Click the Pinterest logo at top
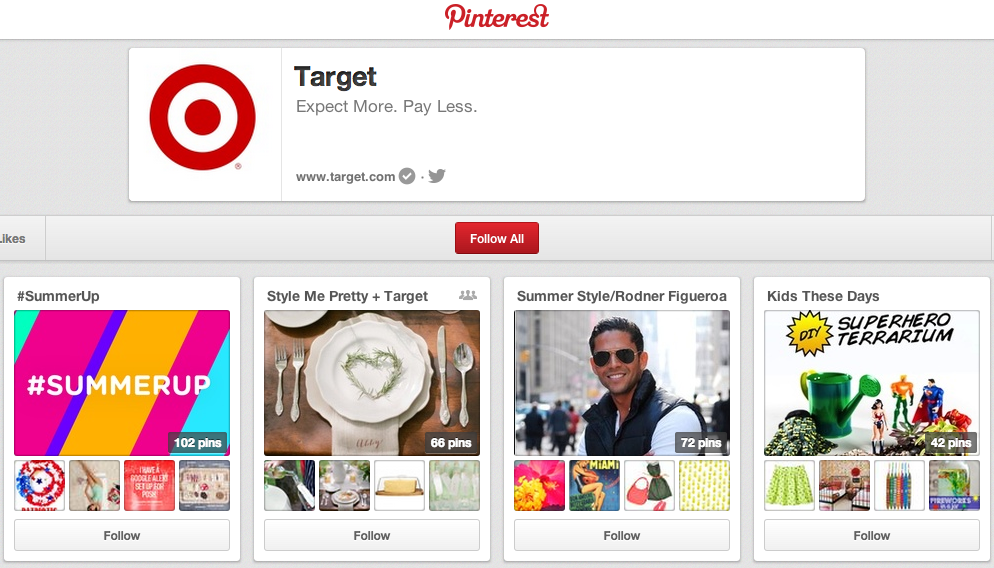Image resolution: width=994 pixels, height=568 pixels. [x=497, y=17]
